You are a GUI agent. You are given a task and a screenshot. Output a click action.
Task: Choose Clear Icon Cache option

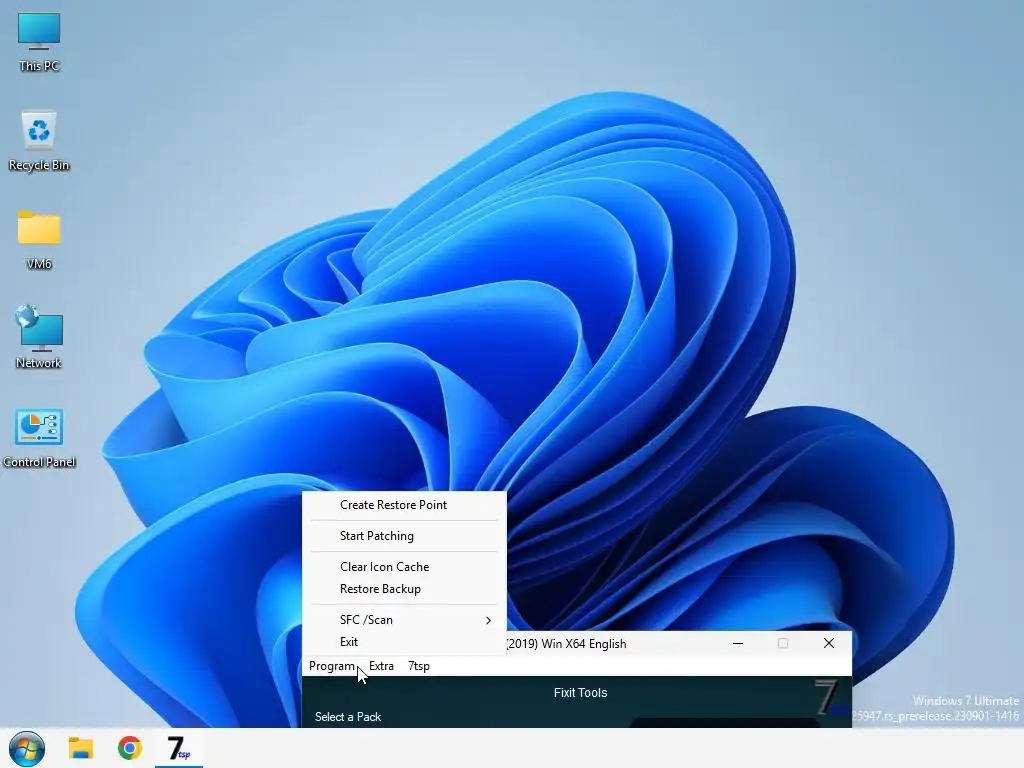(x=404, y=567)
